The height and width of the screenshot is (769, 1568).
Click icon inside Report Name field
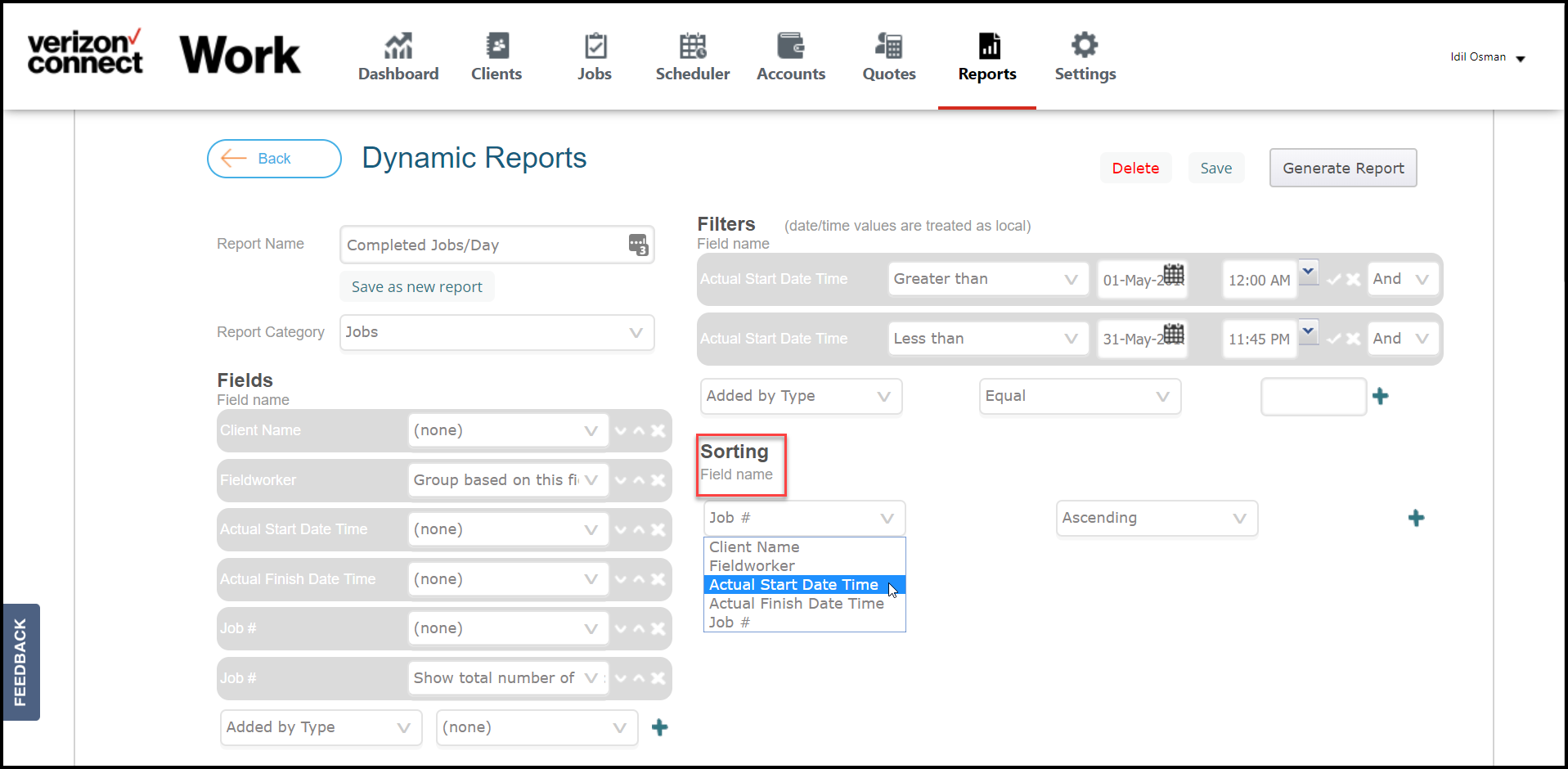click(638, 245)
